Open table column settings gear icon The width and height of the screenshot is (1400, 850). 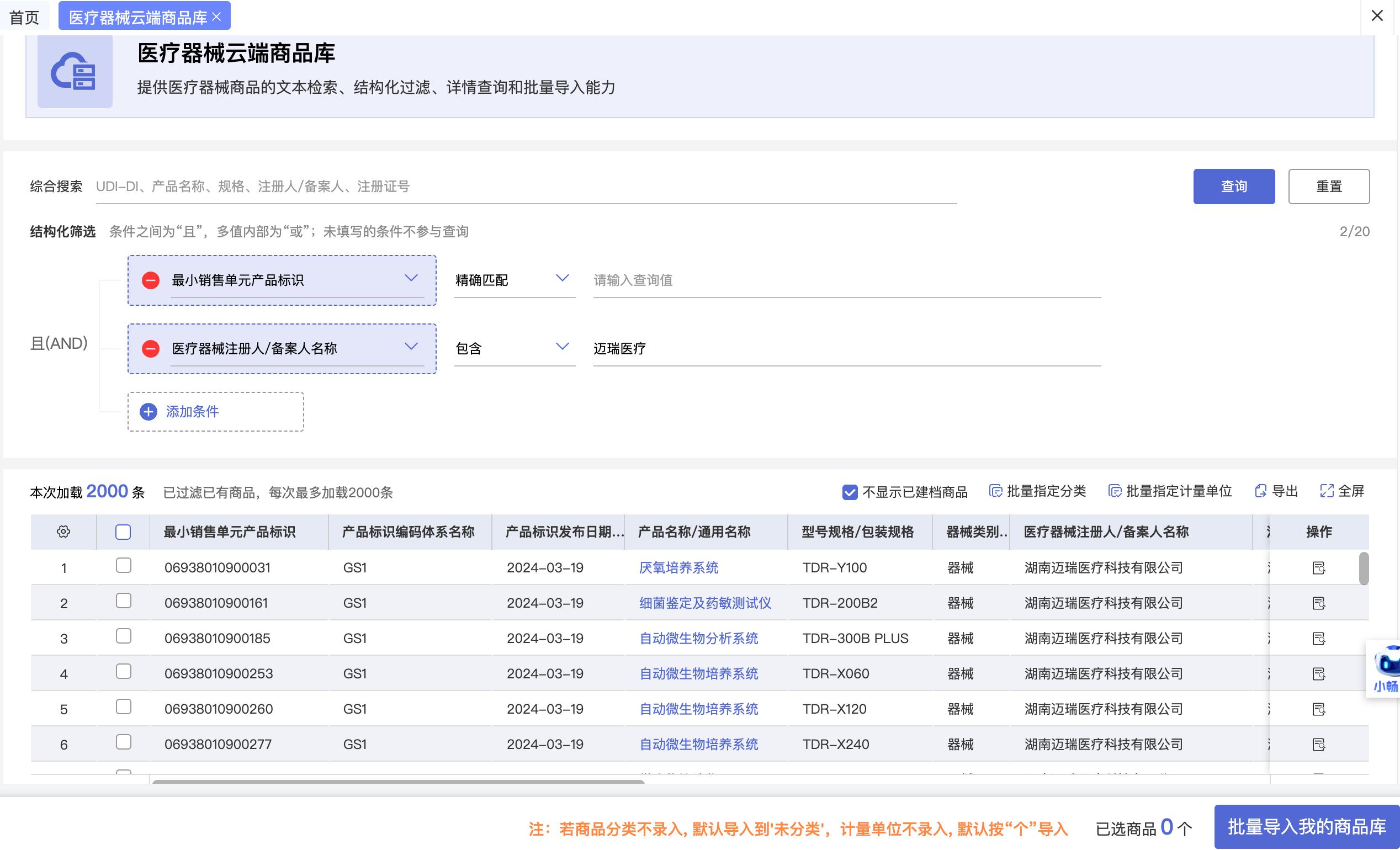[63, 532]
